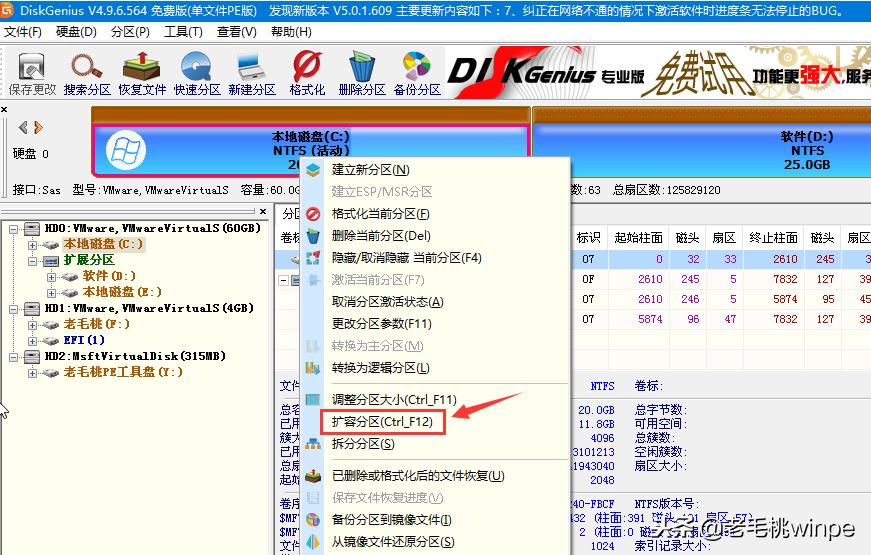The image size is (871, 555).
Task: Select 本地磁盘 (E:) in the disk tree
Action: (122, 292)
